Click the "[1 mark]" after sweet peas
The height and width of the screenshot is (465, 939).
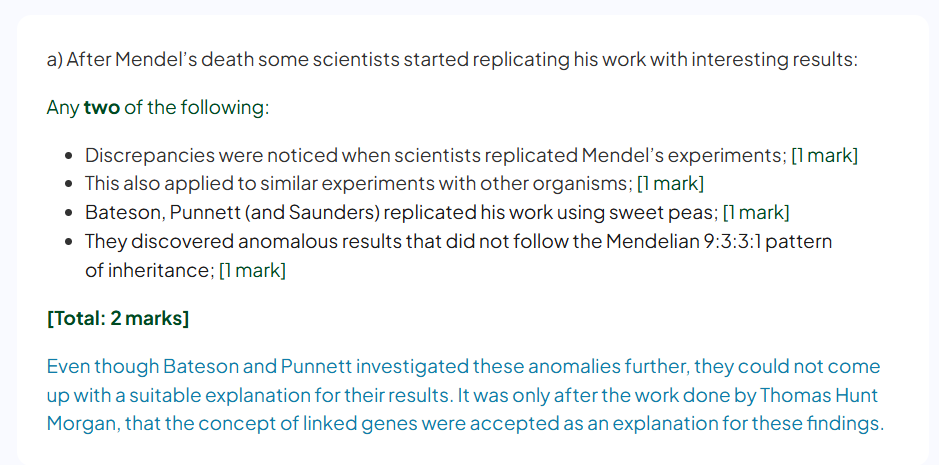pyautogui.click(x=756, y=212)
